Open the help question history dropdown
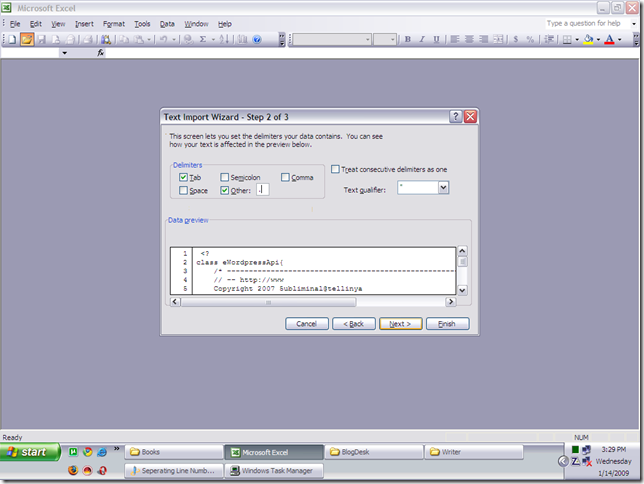Viewport: 644px width, 484px height. [x=634, y=24]
